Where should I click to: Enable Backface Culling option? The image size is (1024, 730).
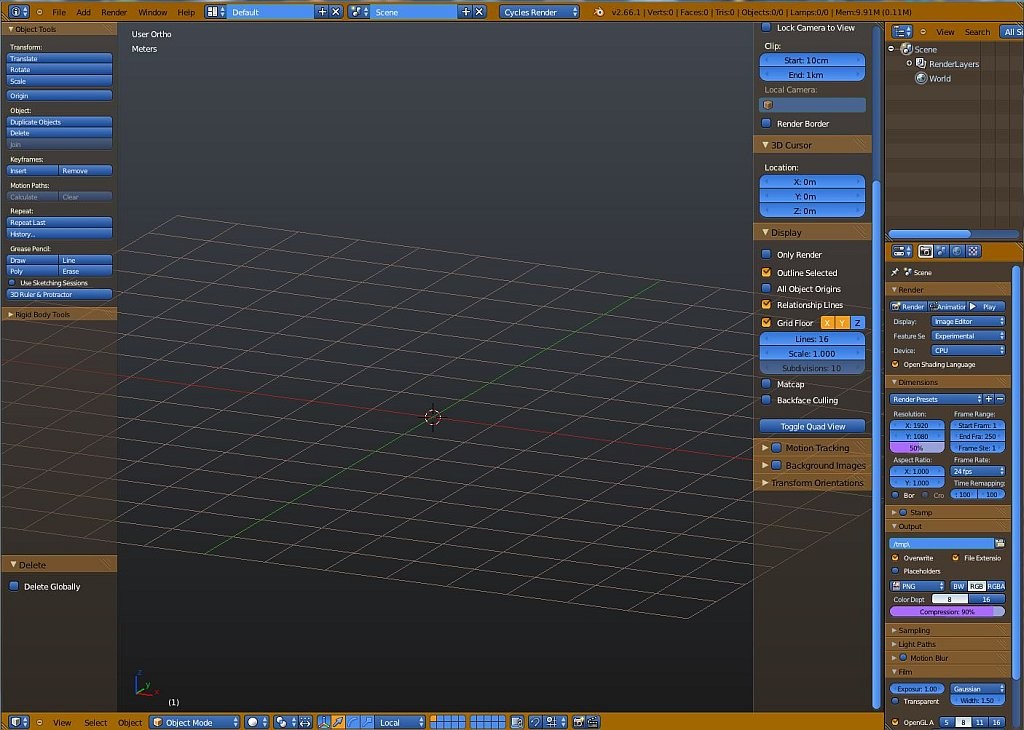pyautogui.click(x=767, y=400)
